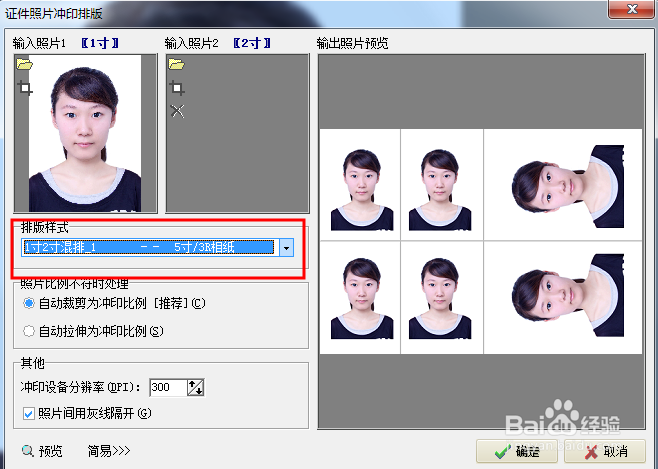The image size is (658, 469).
Task: Click the 冲印设备分辨率(DPI) label
Action: click(80, 387)
